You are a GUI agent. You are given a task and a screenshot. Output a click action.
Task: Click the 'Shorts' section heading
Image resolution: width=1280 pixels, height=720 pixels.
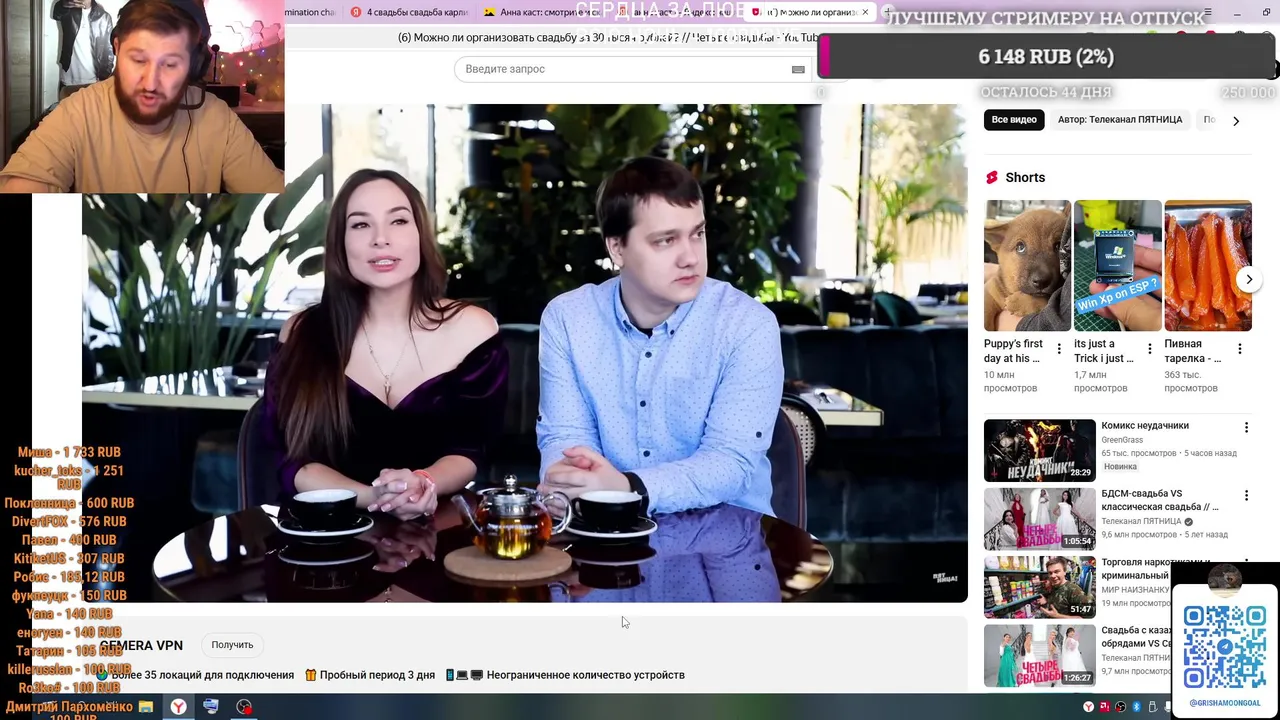1025,177
